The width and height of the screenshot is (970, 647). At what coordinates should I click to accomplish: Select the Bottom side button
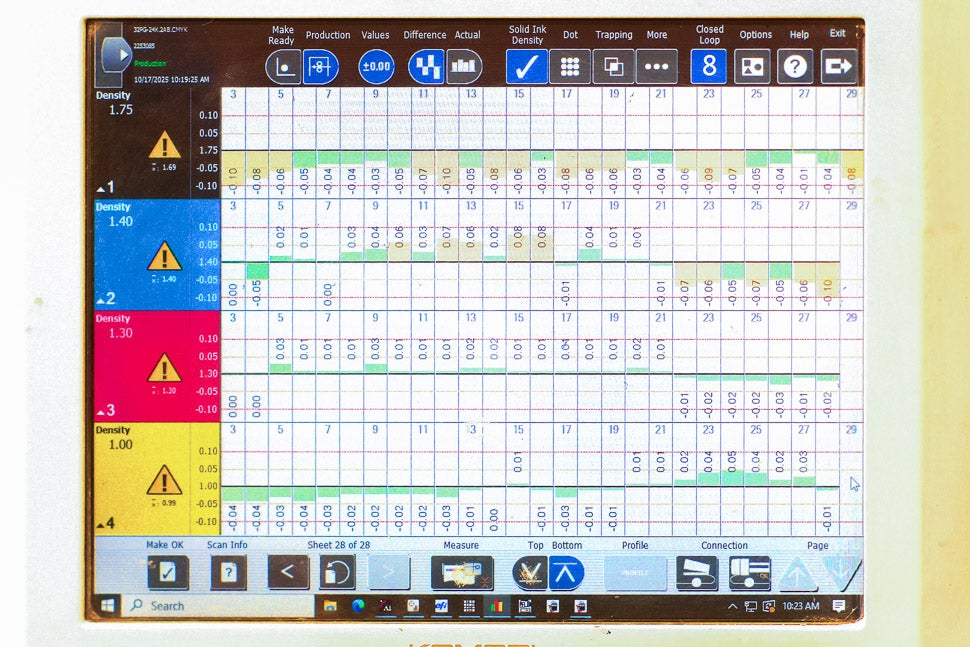566,573
